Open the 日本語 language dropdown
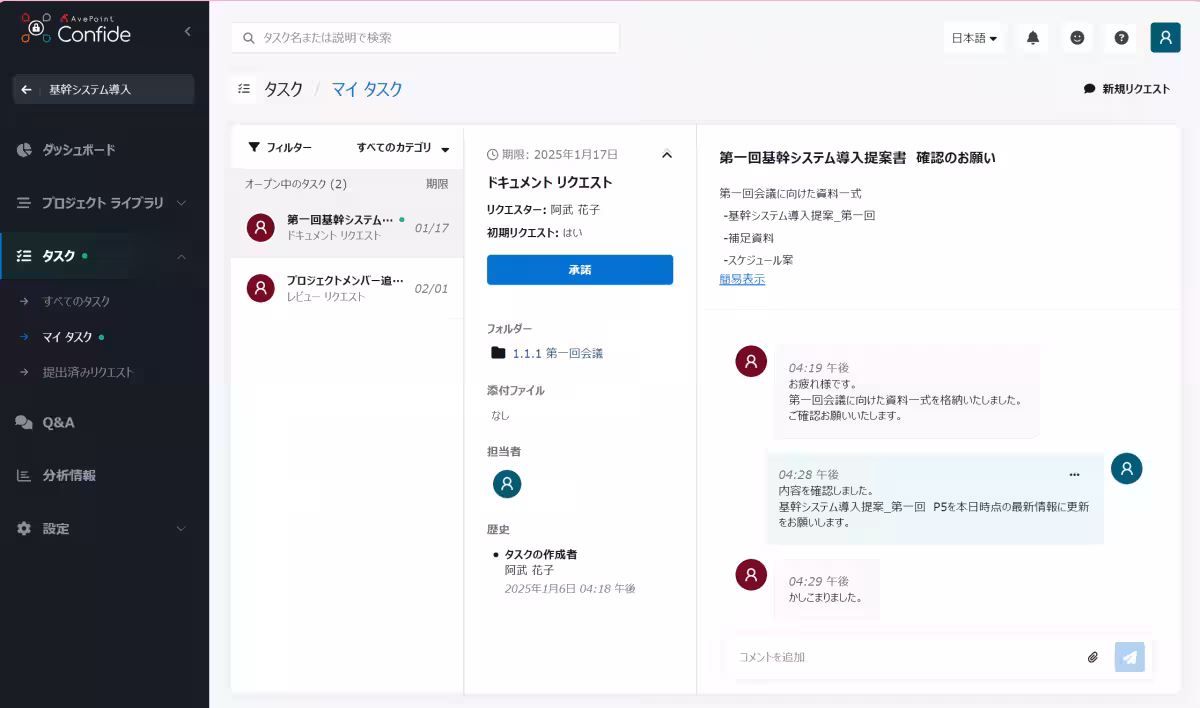This screenshot has height=708, width=1200. click(x=974, y=37)
